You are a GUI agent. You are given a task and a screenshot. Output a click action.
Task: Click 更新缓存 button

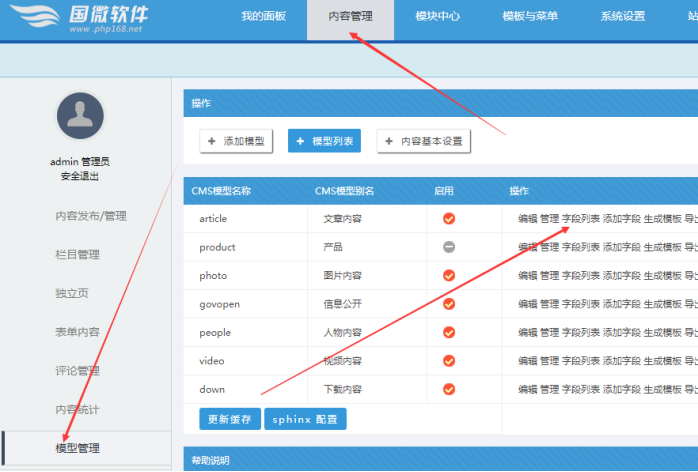click(229, 419)
